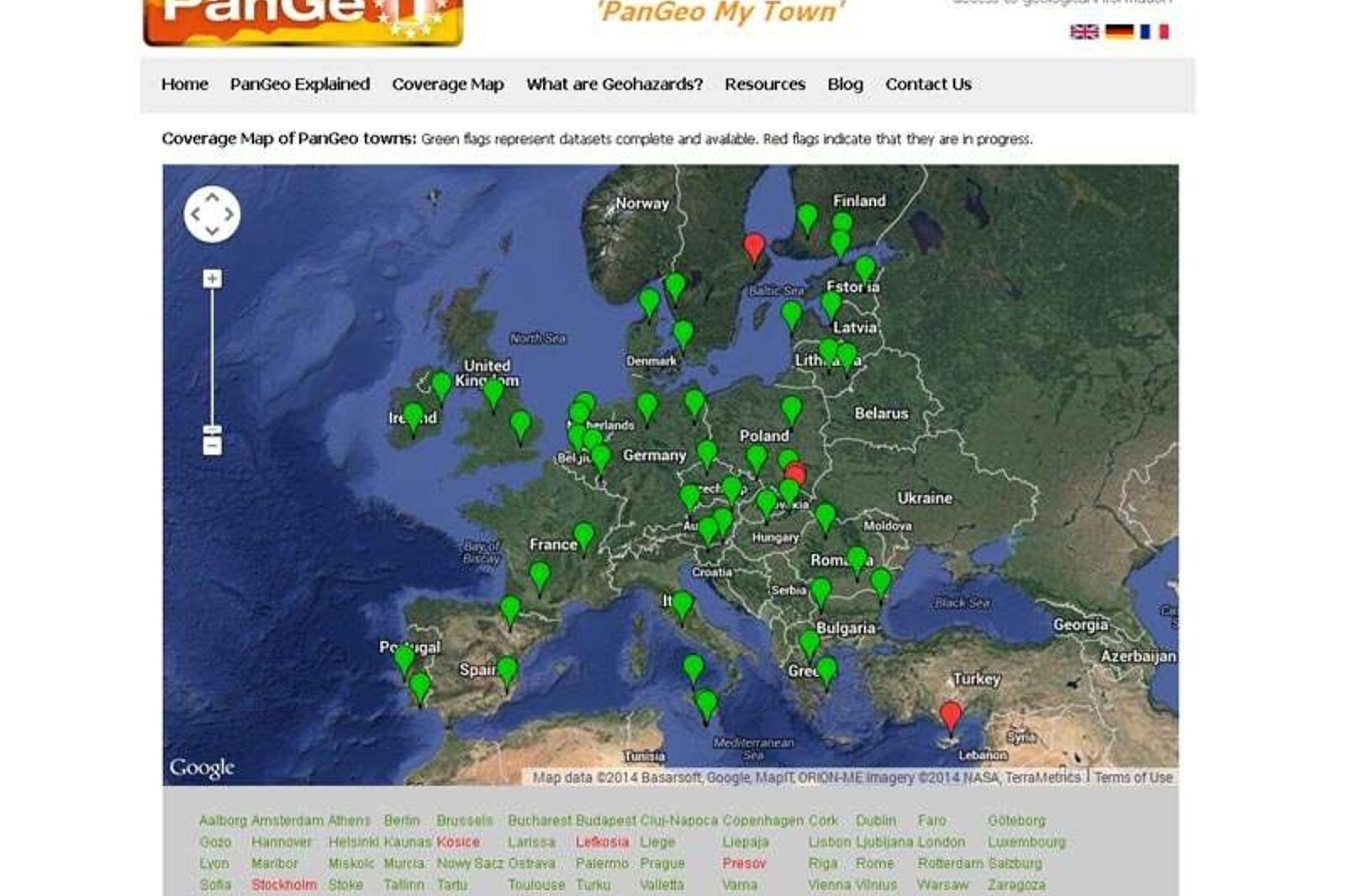This screenshot has width=1345, height=896.
Task: Click the green marker in central France
Action: click(583, 535)
